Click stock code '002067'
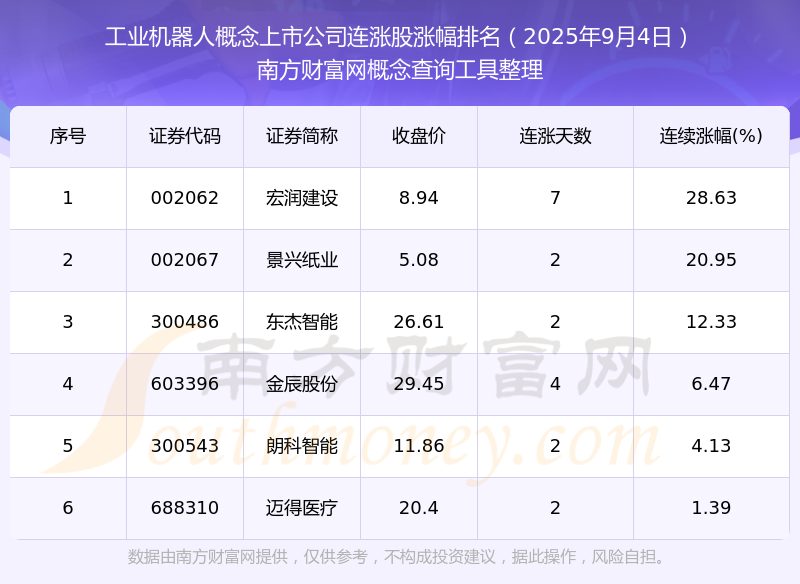800x584 pixels. (x=185, y=260)
